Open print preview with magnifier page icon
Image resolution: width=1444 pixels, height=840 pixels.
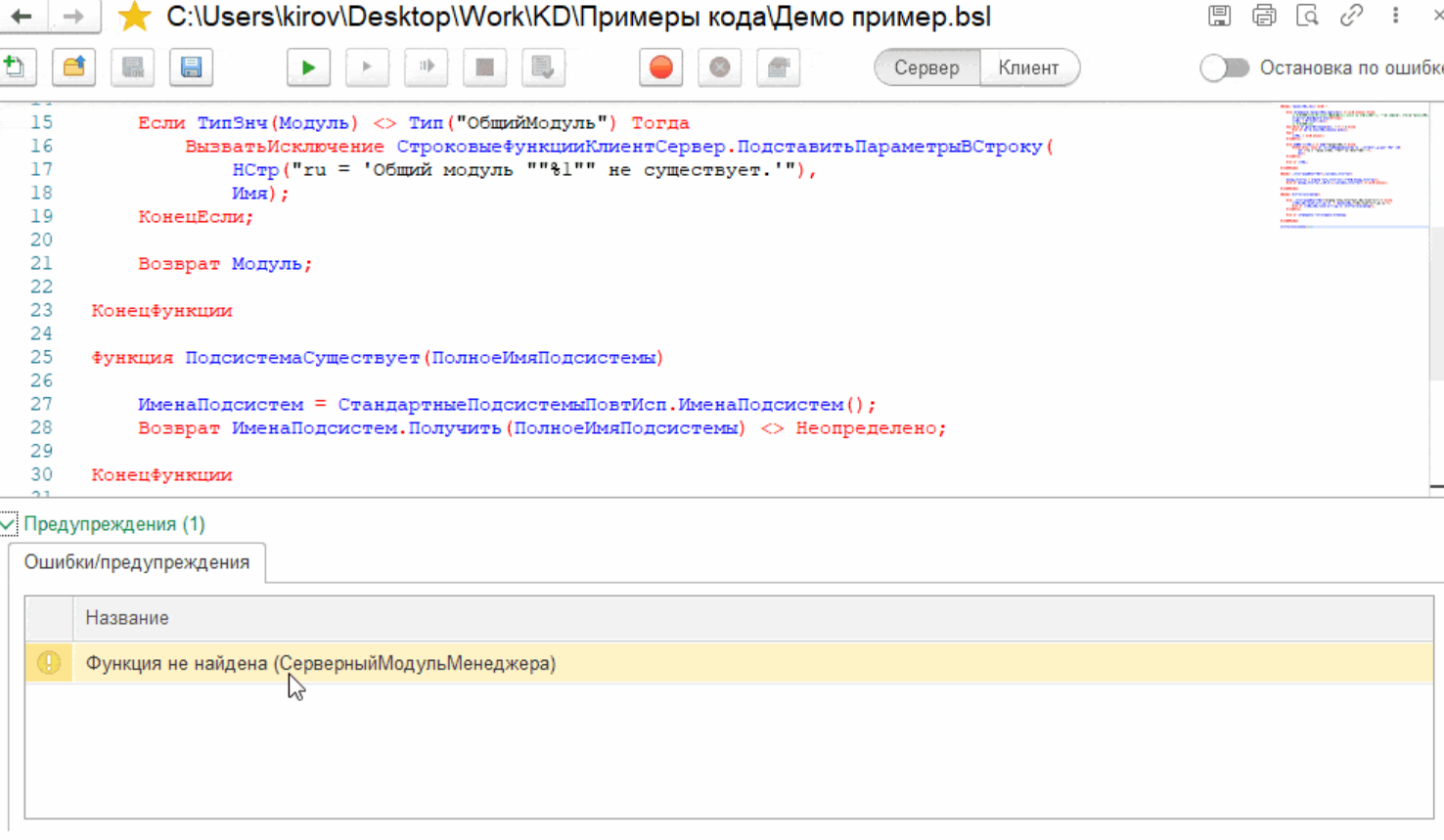pyautogui.click(x=1307, y=16)
